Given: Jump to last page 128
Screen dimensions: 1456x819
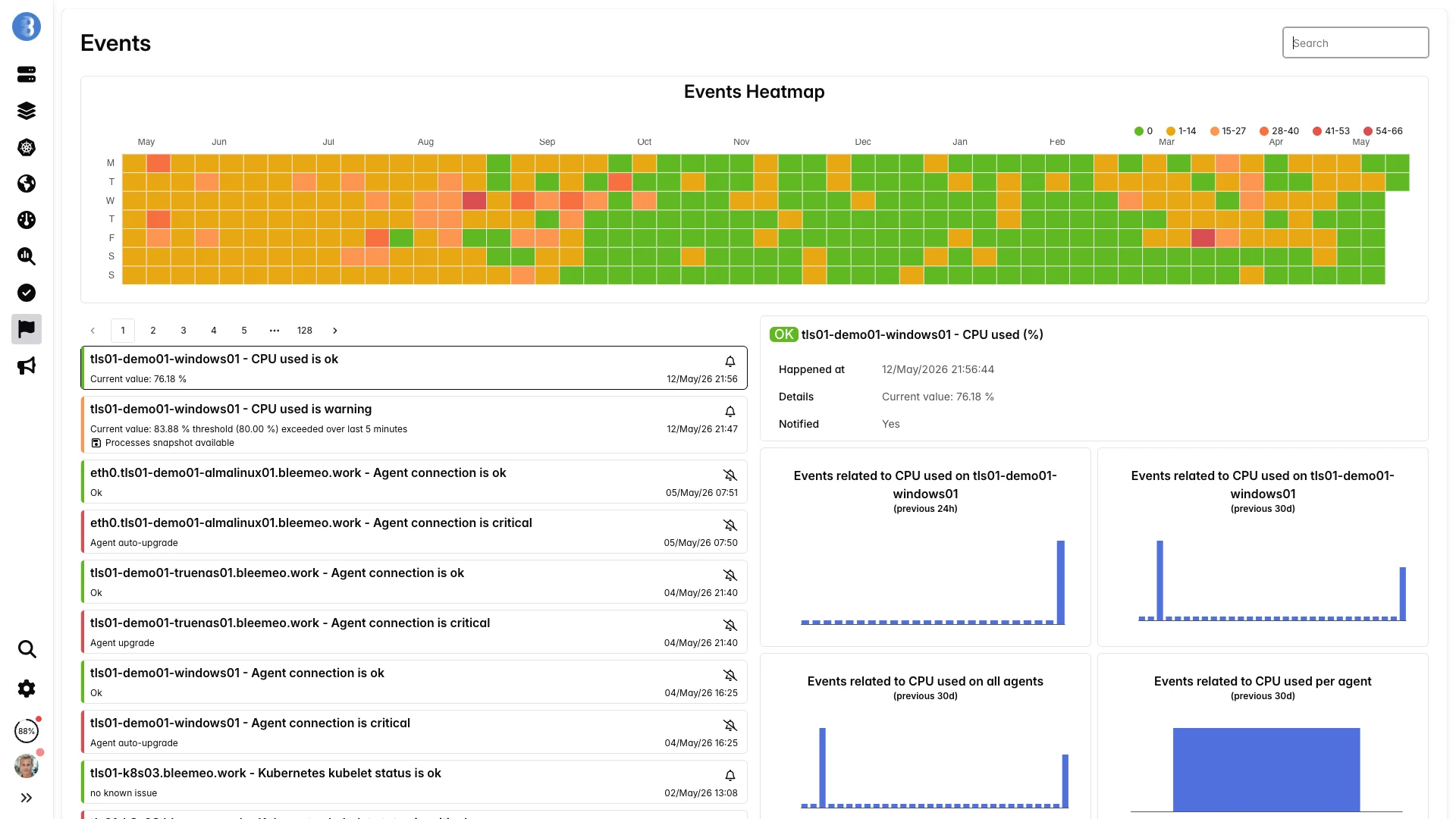Looking at the screenshot, I should [x=305, y=331].
